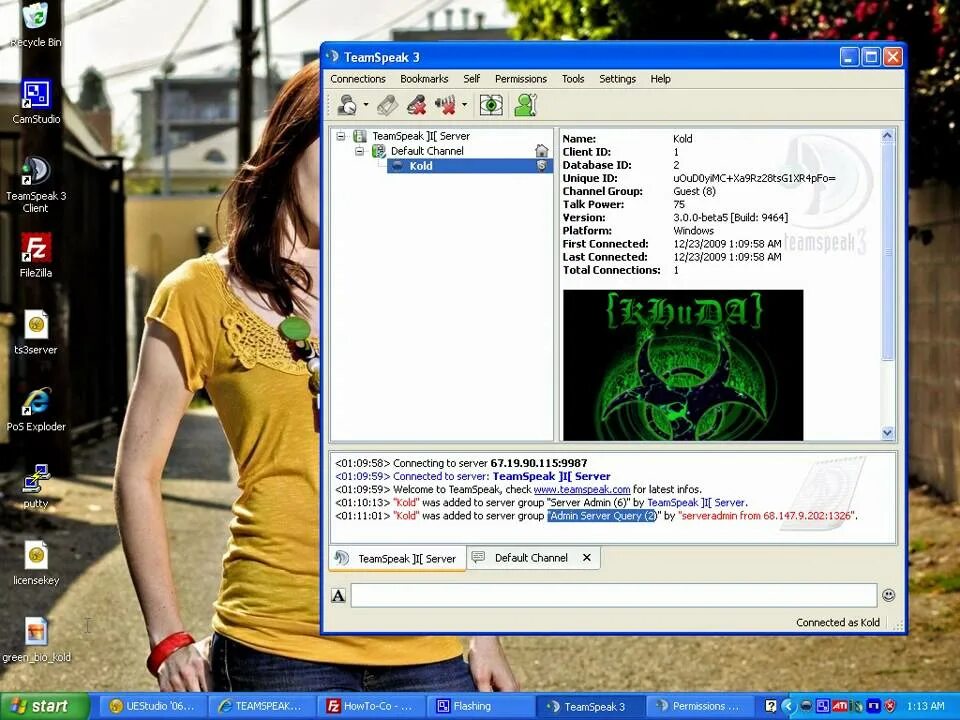Click the "Connected as Kold" status text
This screenshot has height=720, width=960.
[x=838, y=623]
